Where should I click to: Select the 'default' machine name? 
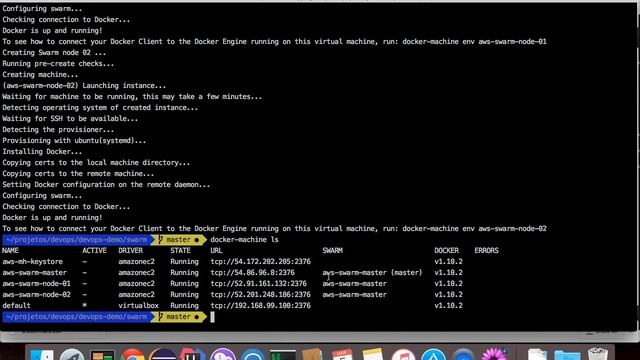(x=16, y=306)
